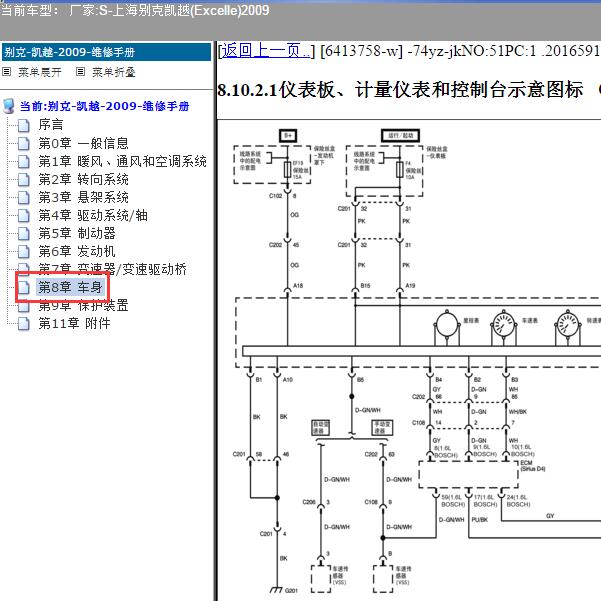Click the ECM (Sirius D4) label in diagram
Image resolution: width=601 pixels, height=601 pixels.
point(533,466)
